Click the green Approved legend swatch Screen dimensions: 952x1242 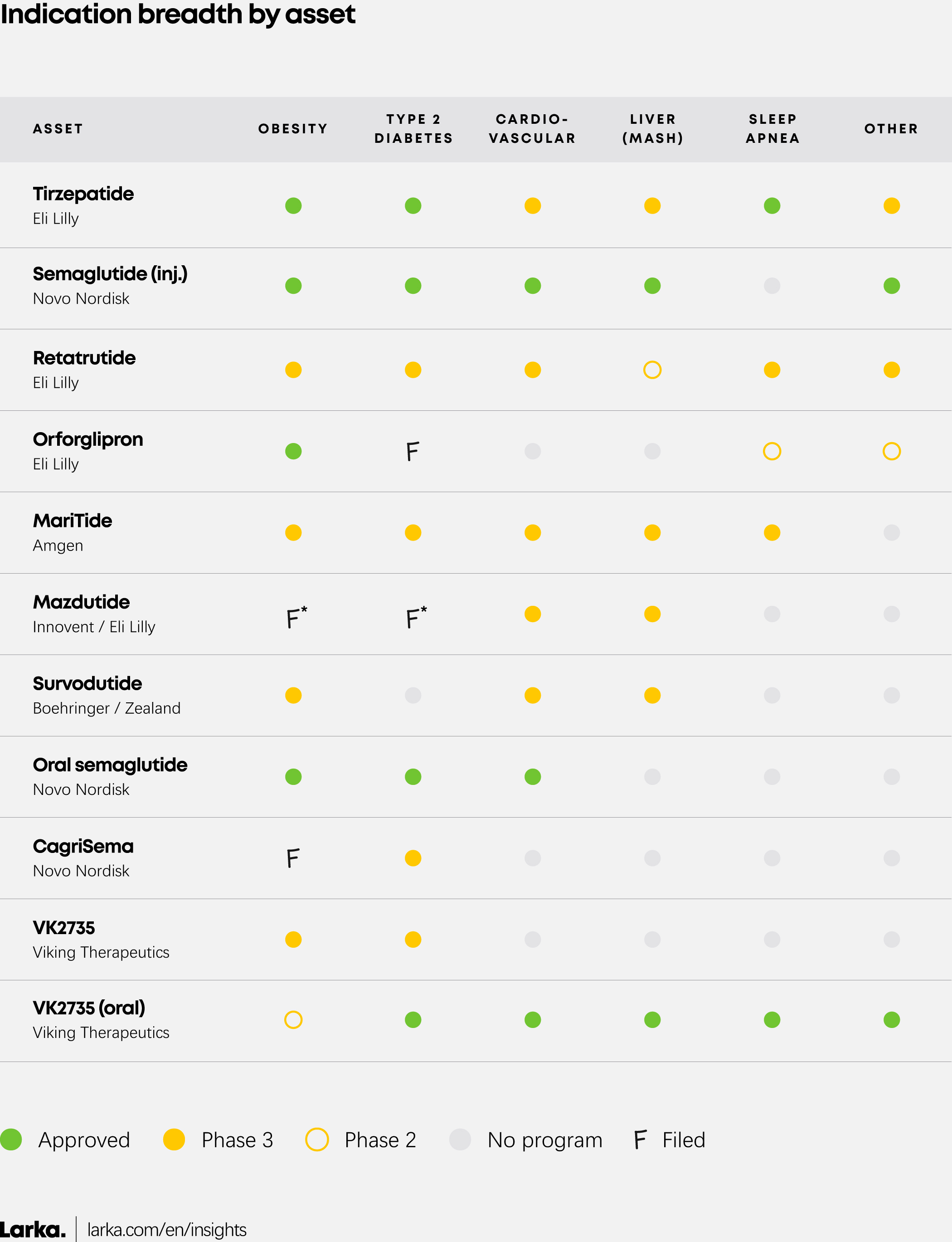11,1139
